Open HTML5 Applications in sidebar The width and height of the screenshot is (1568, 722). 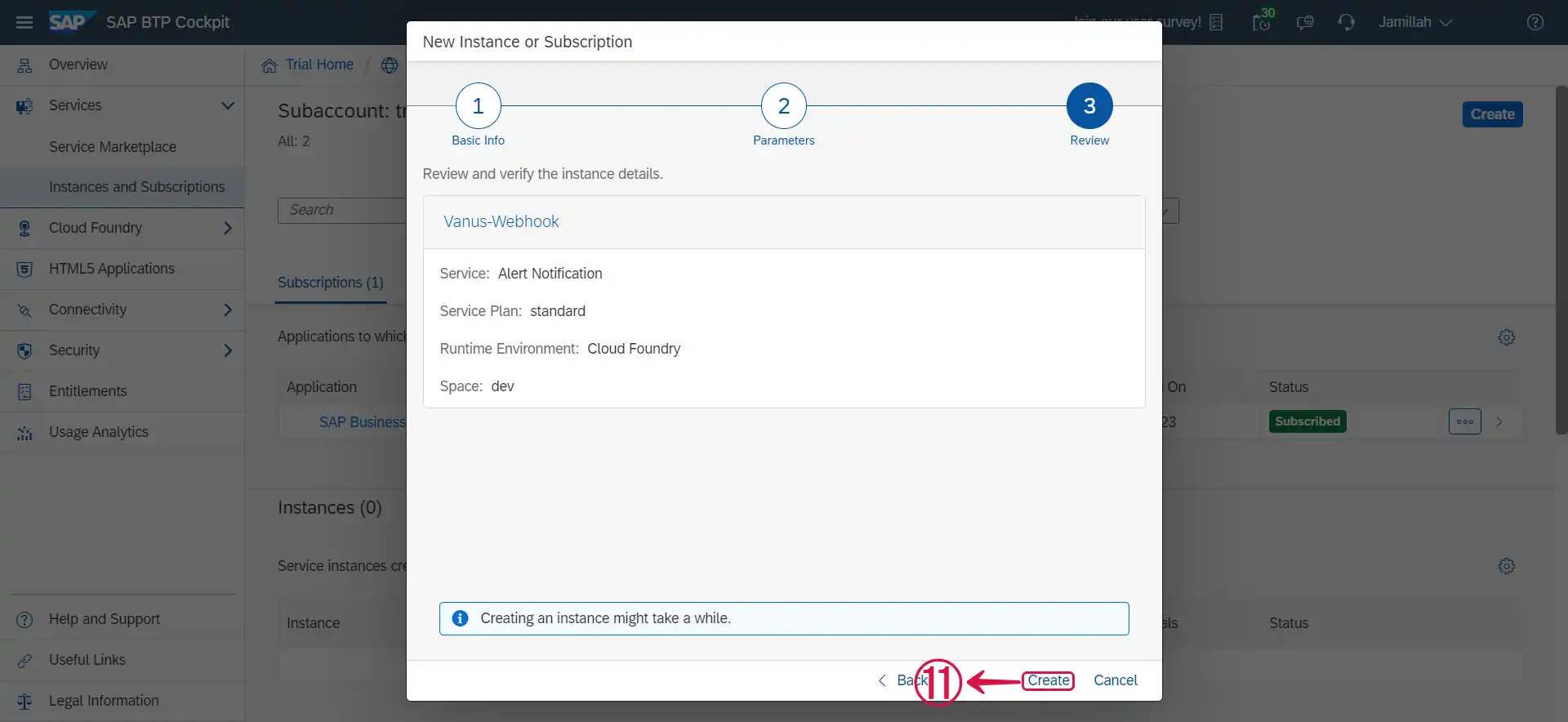coord(112,269)
